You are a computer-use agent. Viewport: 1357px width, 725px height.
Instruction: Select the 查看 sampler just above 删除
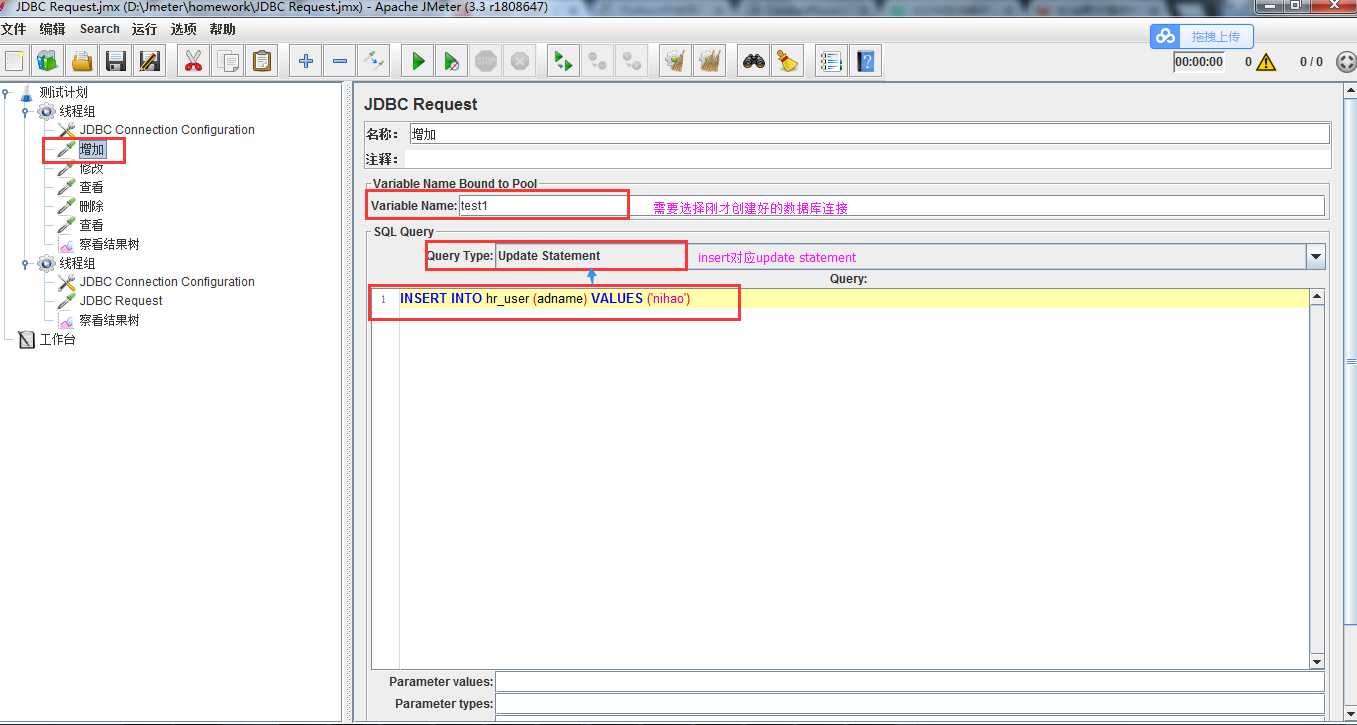click(92, 187)
